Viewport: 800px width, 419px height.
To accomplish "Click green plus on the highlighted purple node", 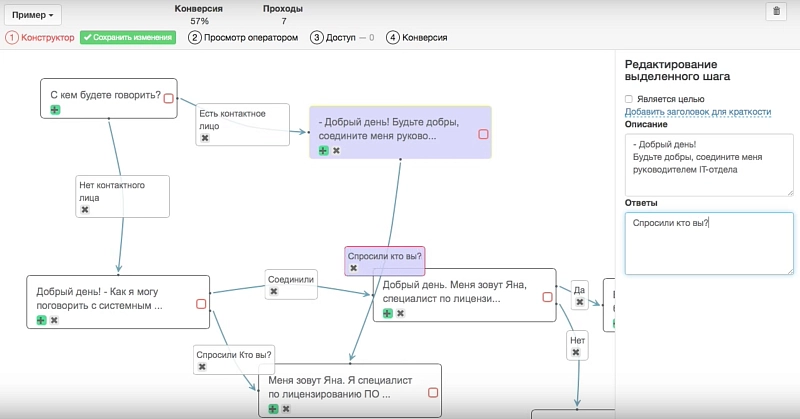I will pos(323,150).
